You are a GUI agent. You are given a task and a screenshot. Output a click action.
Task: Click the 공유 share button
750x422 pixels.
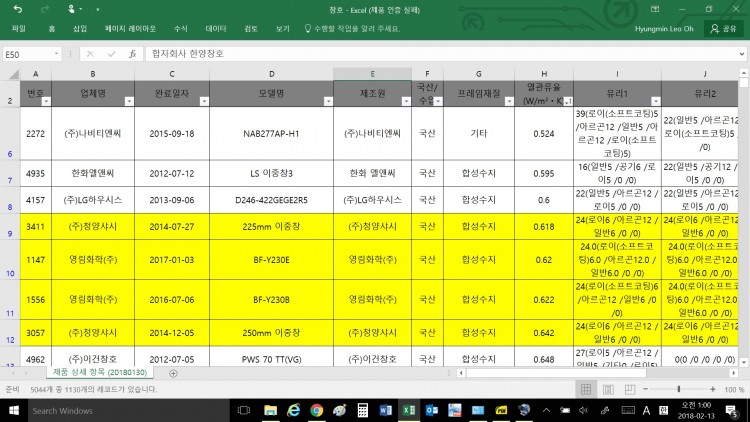pyautogui.click(x=721, y=29)
